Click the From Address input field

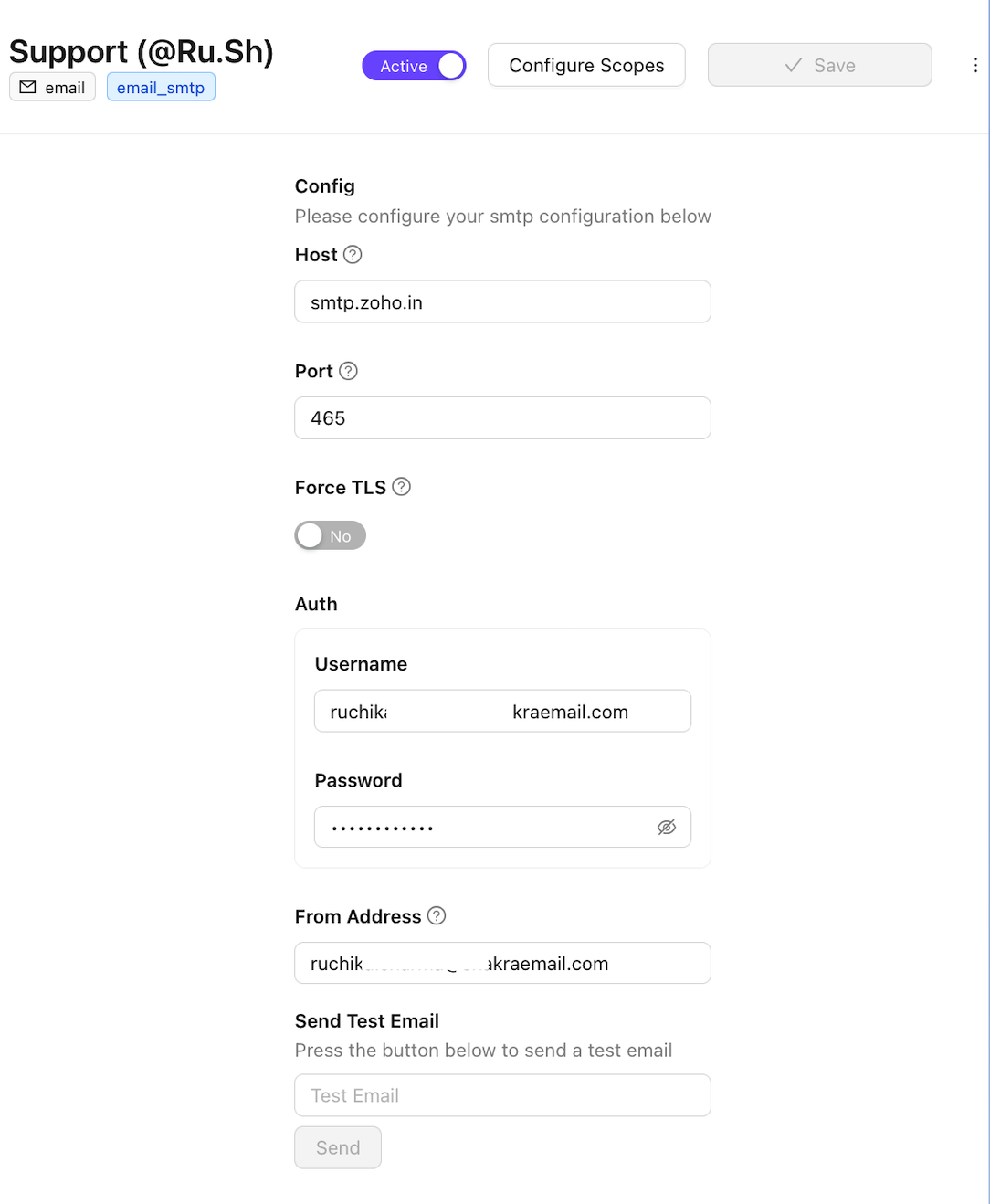502,964
